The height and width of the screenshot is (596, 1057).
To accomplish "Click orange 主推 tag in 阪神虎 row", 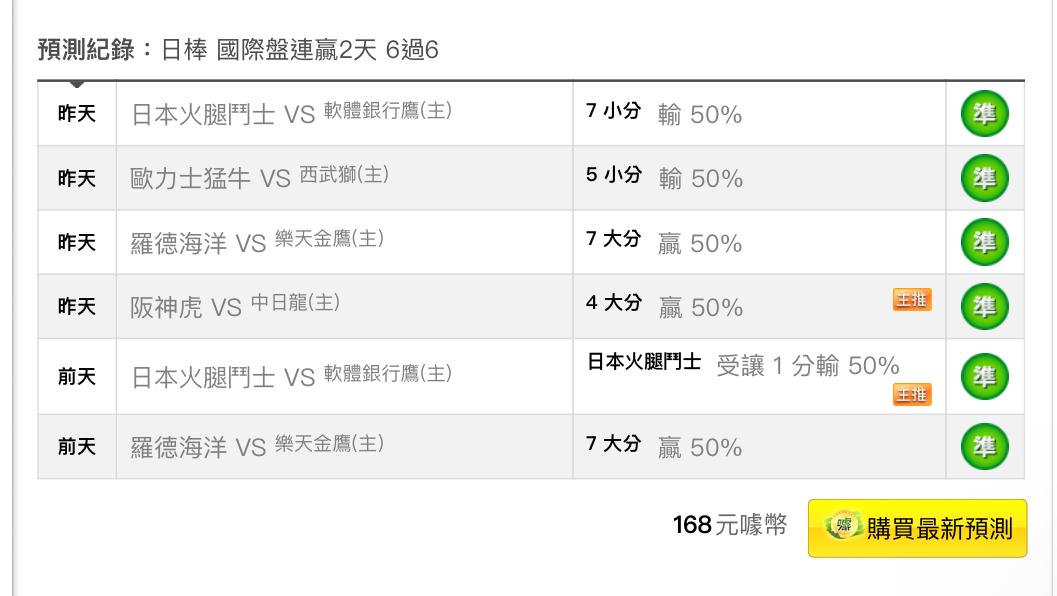I will tap(912, 299).
